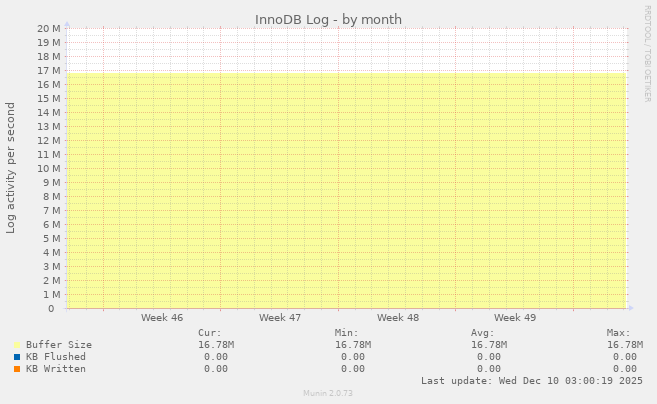Click the '20 M' y-axis label
This screenshot has height=404, width=657.
click(x=49, y=28)
